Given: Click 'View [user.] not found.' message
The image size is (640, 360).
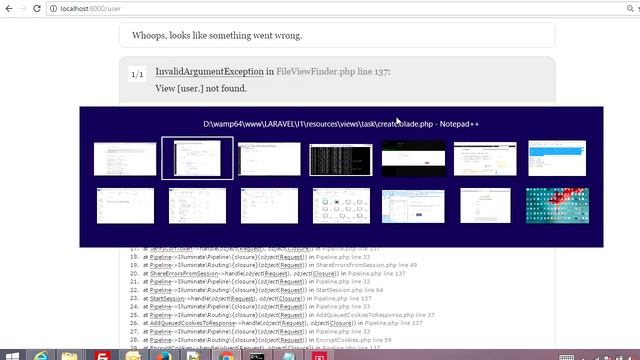Looking at the screenshot, I should click(x=201, y=89).
